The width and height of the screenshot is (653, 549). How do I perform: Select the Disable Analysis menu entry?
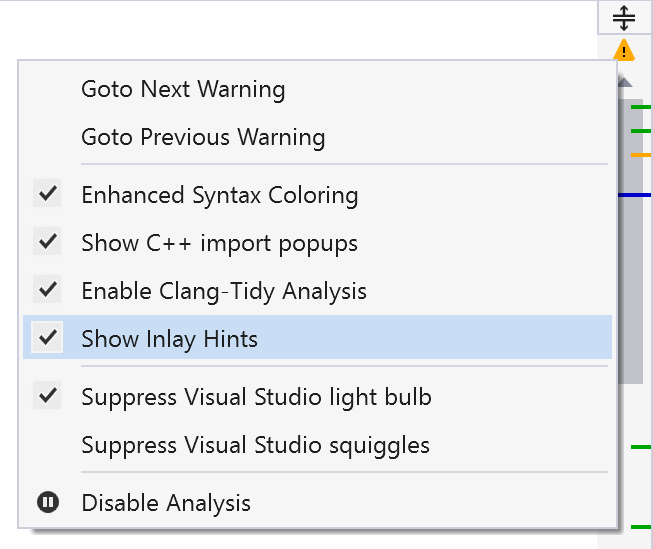[x=166, y=503]
